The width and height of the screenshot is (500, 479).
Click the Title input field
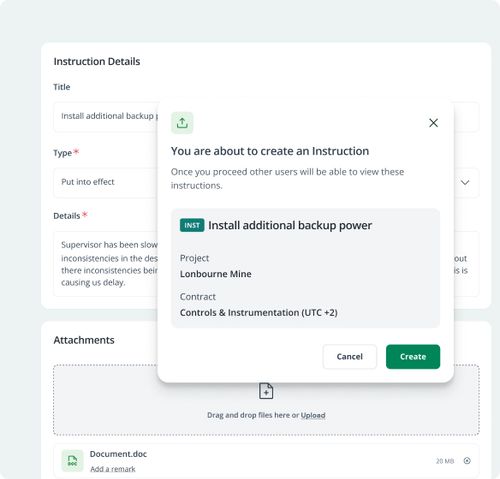[x=266, y=117]
